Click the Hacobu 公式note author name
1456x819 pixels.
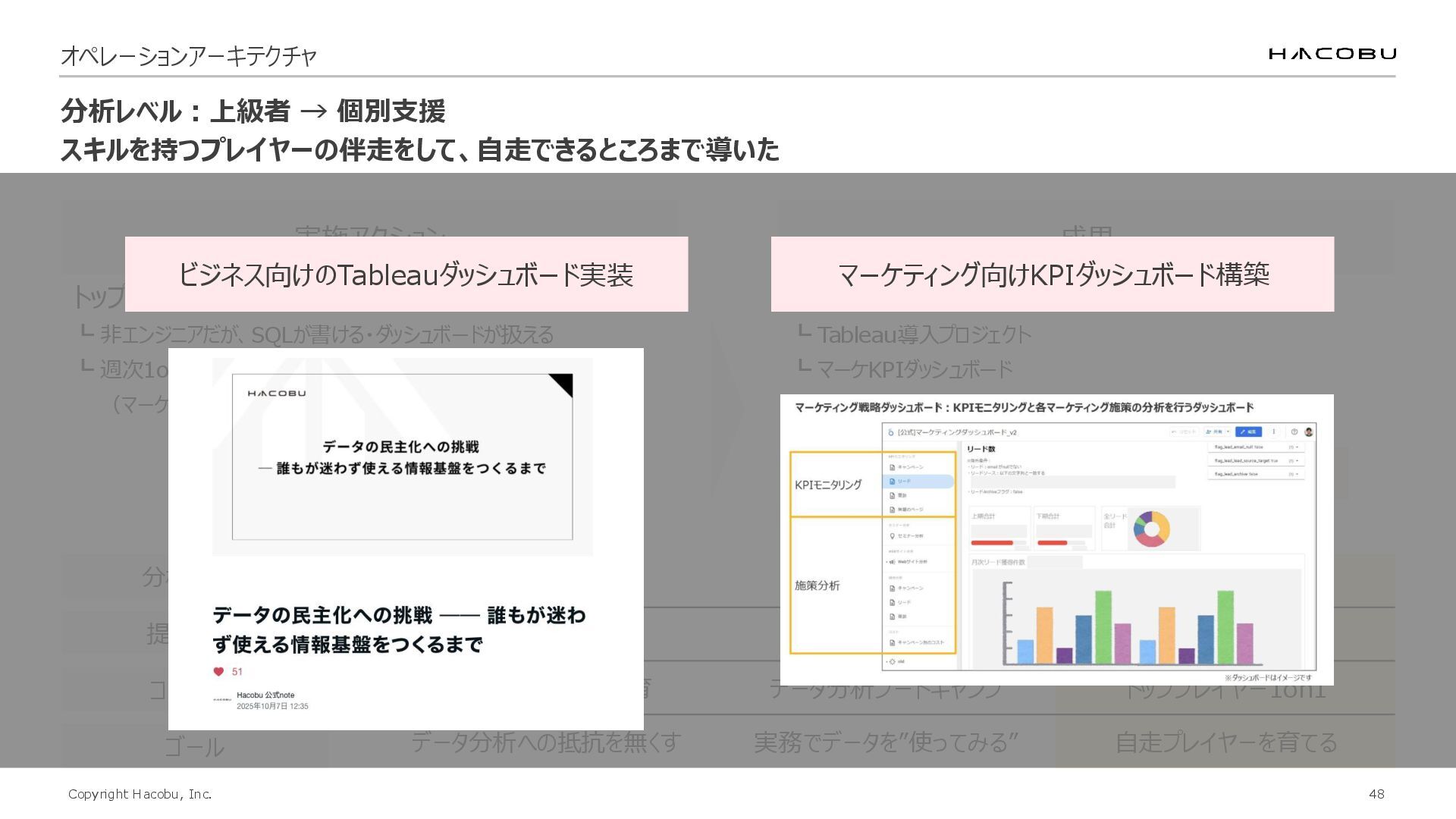pyautogui.click(x=265, y=695)
